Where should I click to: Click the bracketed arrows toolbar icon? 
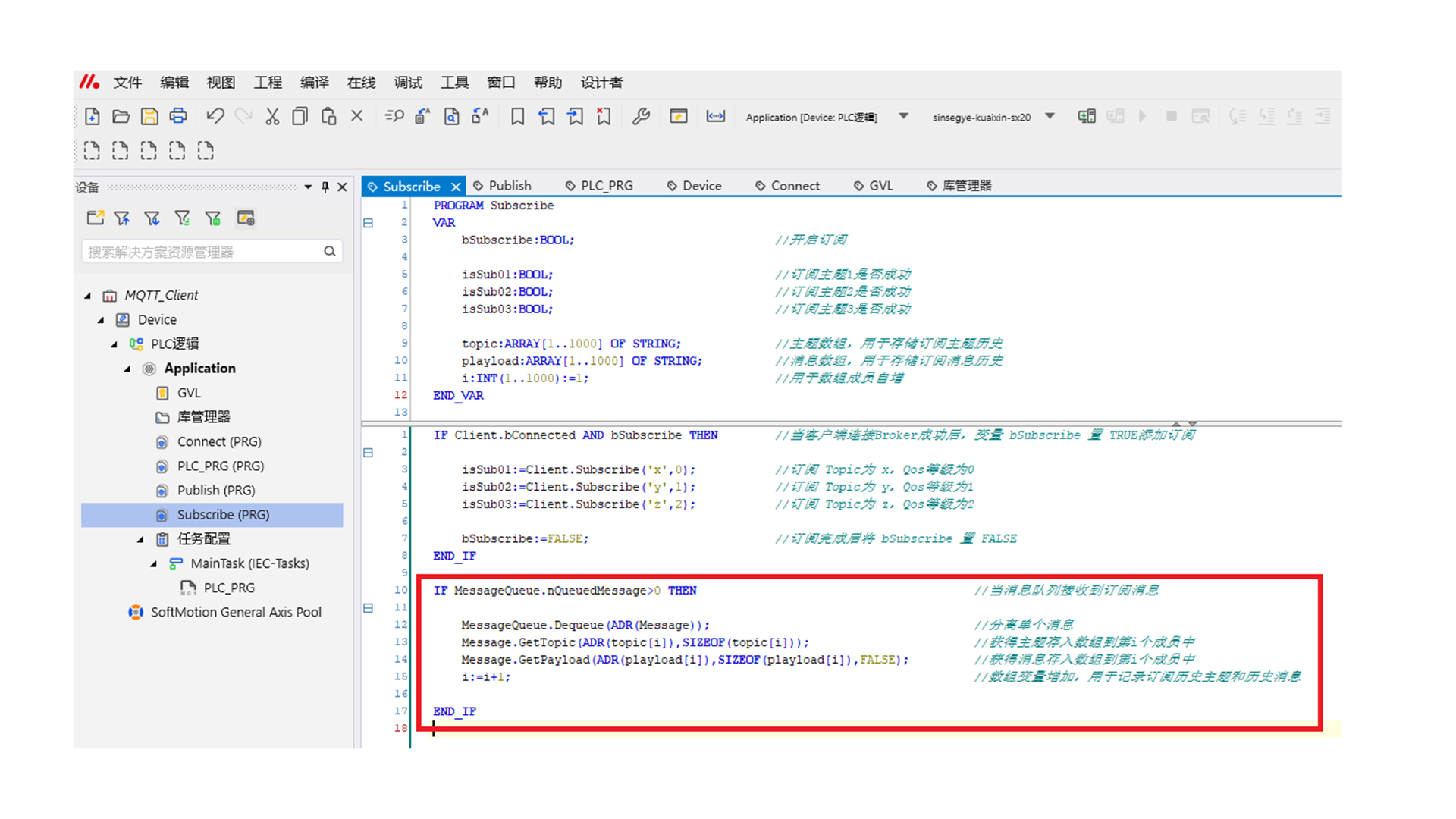(x=716, y=116)
